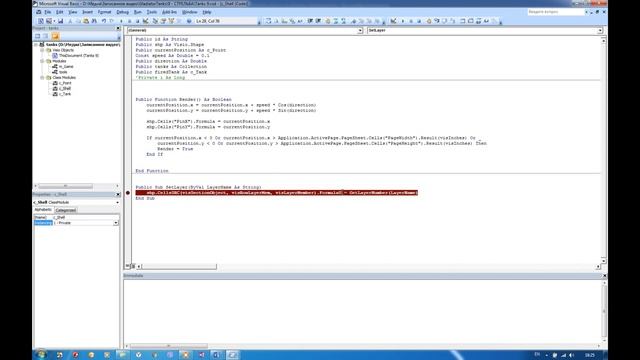Image resolution: width=640 pixels, height=360 pixels.
Task: Collapse the tanks project root node
Action: coord(36,44)
